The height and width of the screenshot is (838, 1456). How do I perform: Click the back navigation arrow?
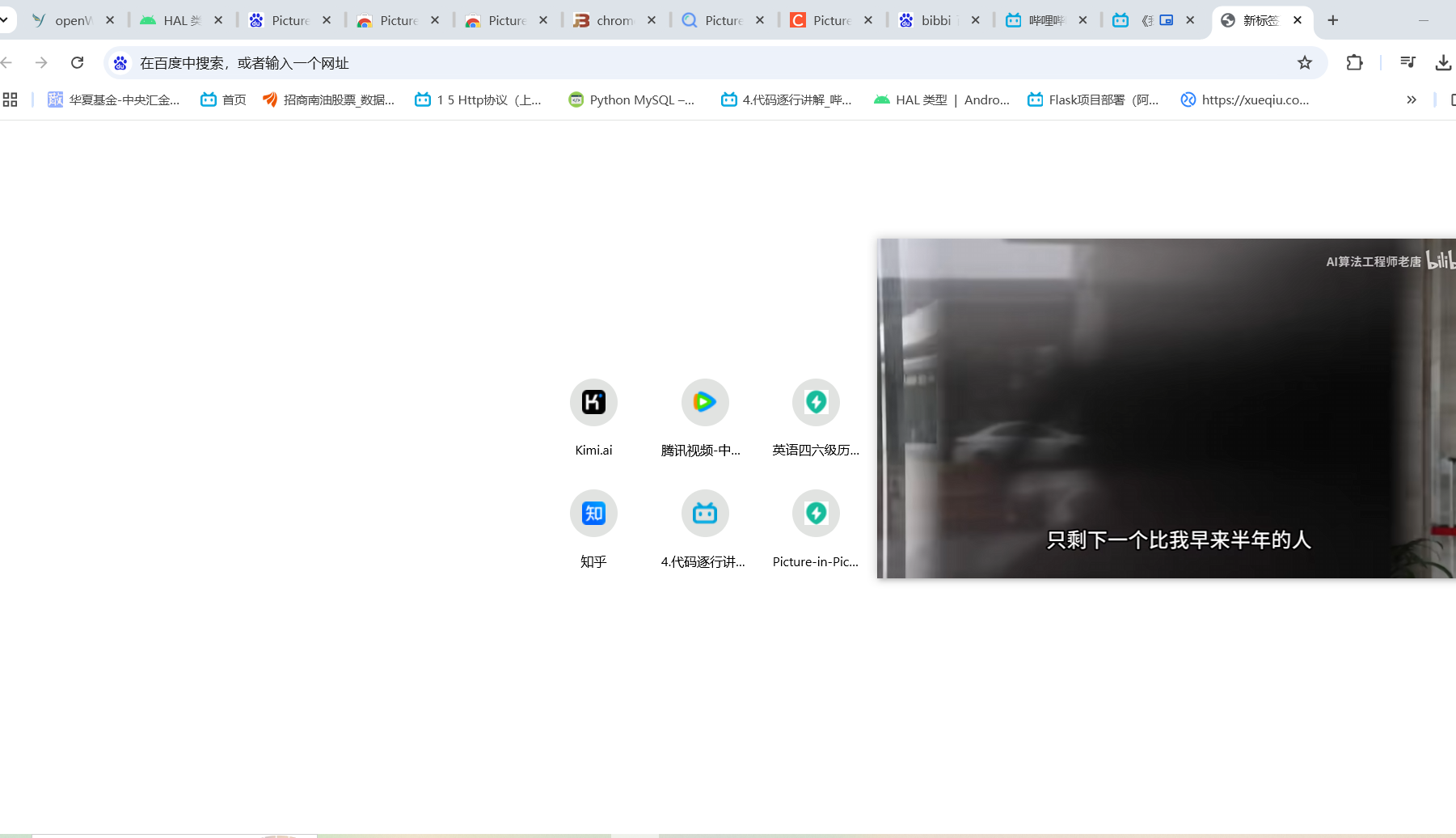point(7,61)
